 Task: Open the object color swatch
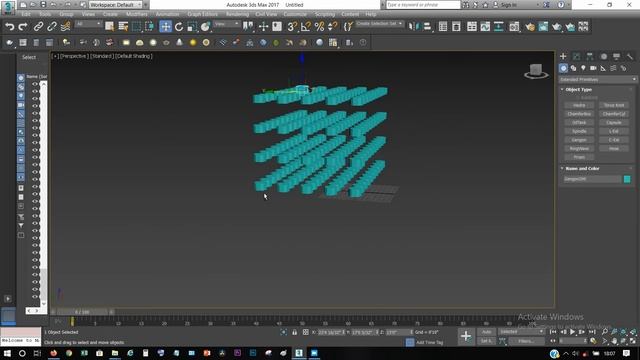627,179
